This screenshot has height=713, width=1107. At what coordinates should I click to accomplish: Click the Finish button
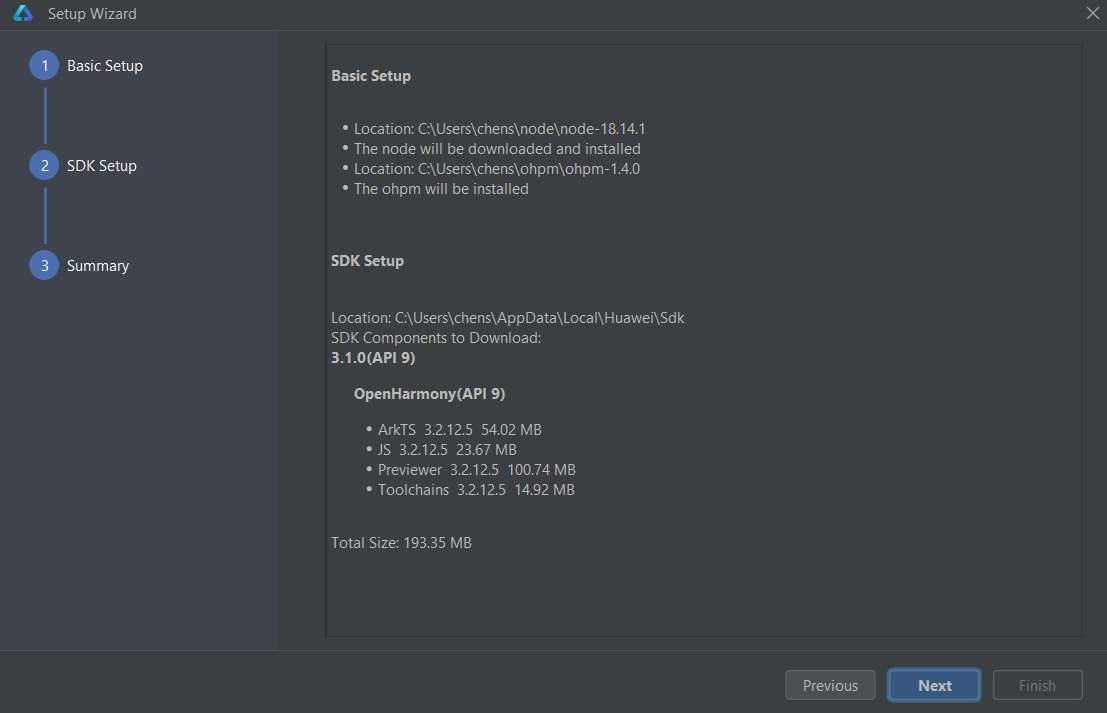point(1037,685)
